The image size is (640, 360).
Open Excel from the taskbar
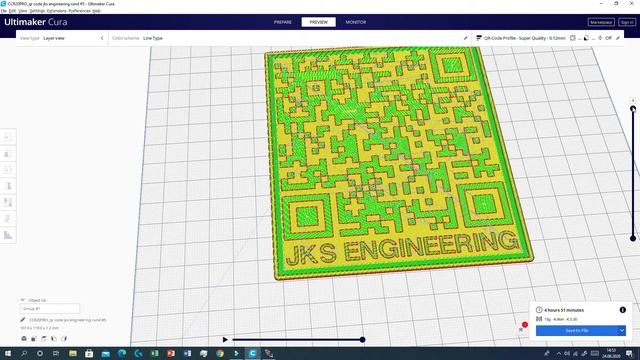(x=155, y=353)
